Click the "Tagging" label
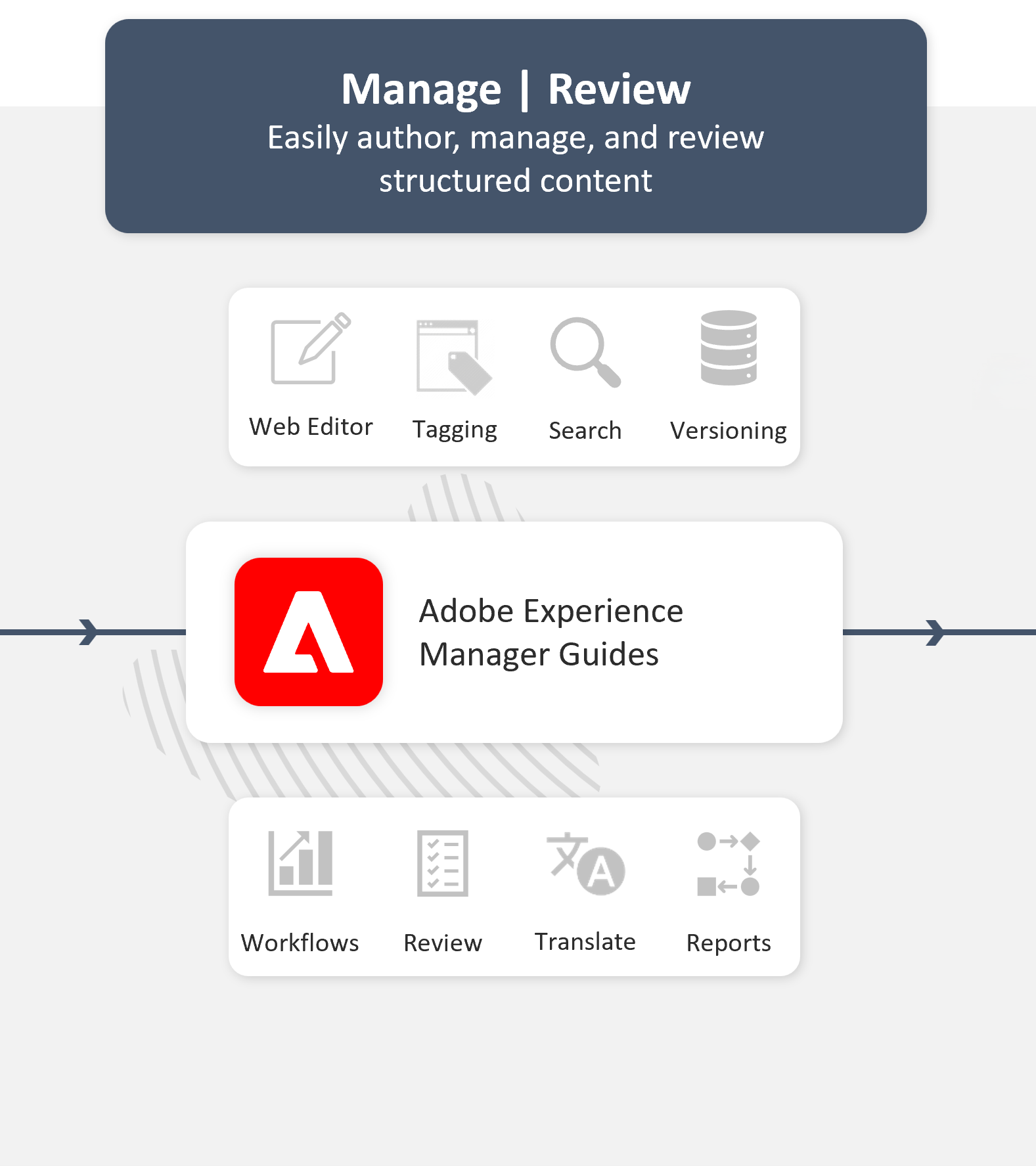Viewport: 1036px width, 1166px height. 455,430
